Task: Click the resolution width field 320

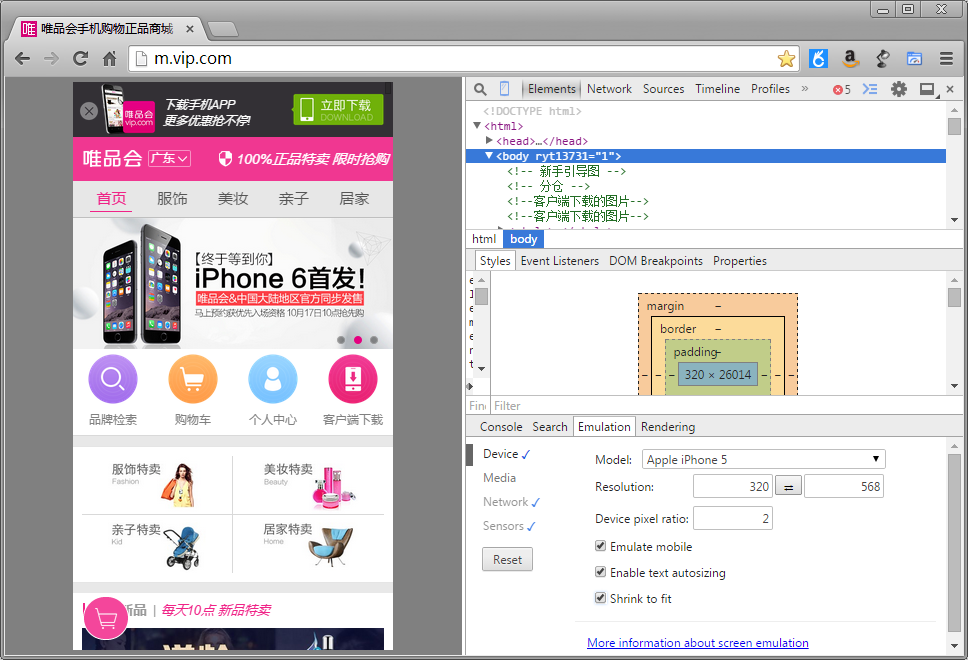Action: [x=733, y=487]
